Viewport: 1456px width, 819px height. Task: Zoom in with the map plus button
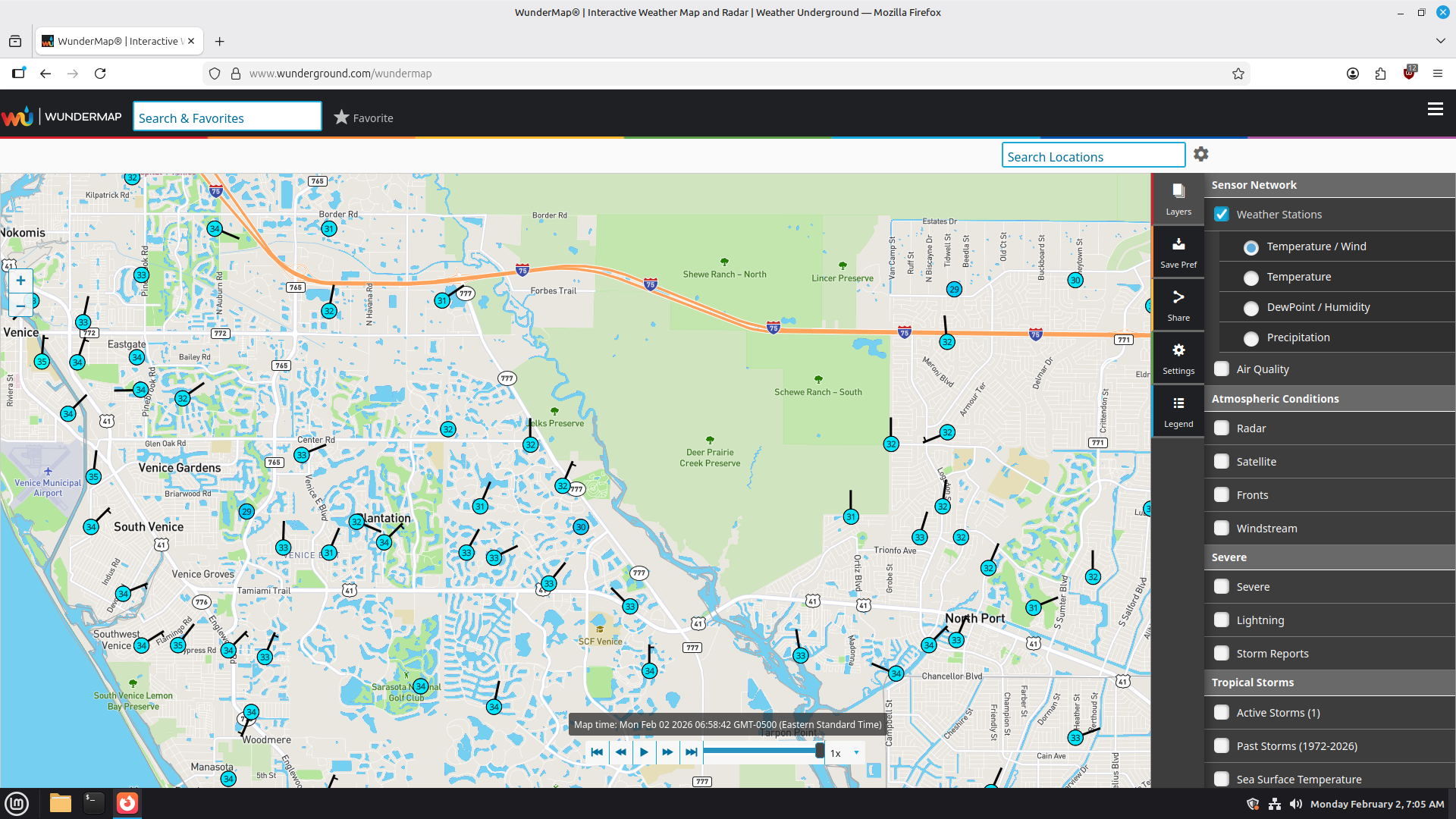(x=20, y=281)
